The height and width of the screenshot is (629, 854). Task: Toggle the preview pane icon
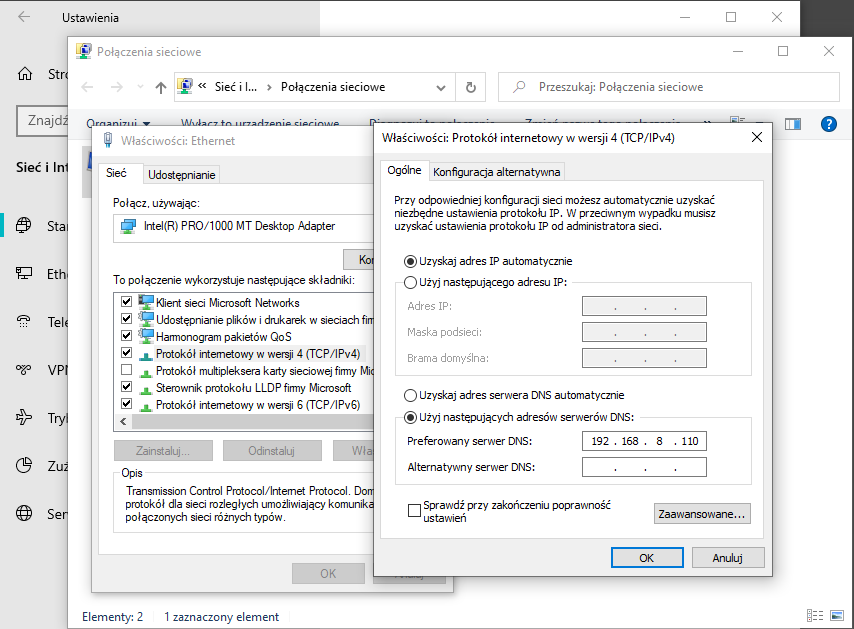pos(793,125)
